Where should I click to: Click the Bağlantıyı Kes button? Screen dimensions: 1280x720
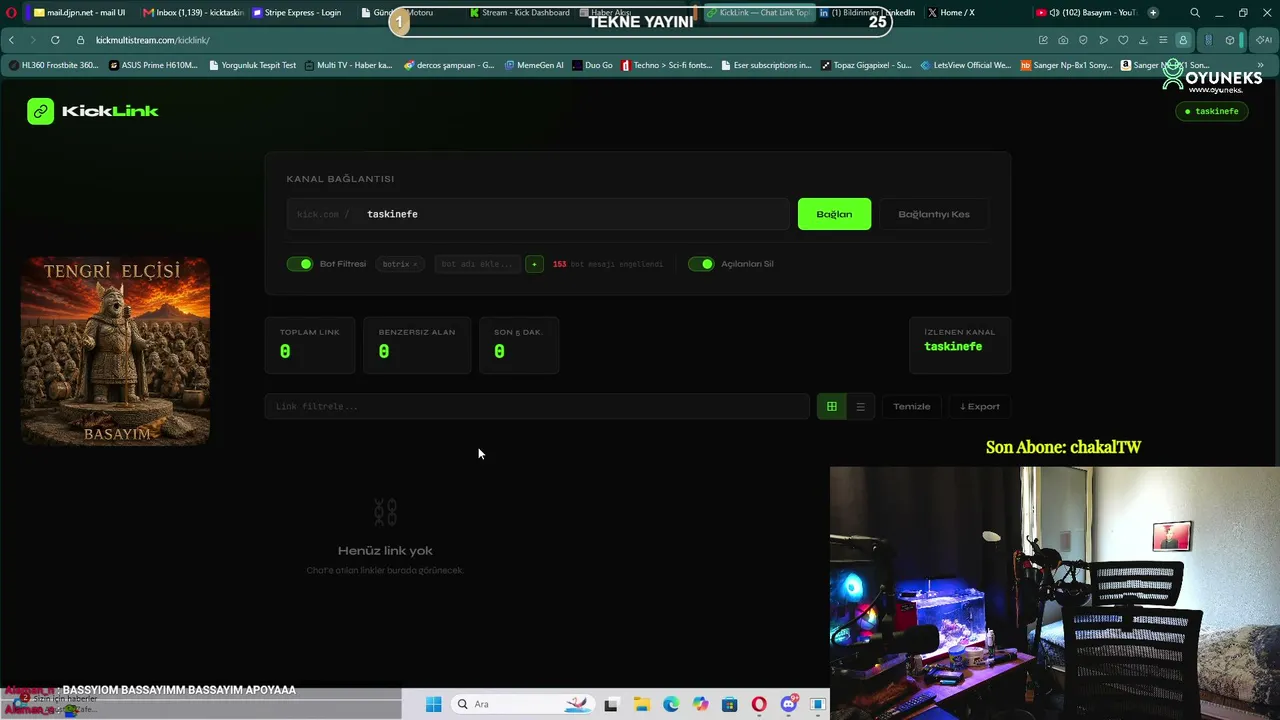point(934,214)
